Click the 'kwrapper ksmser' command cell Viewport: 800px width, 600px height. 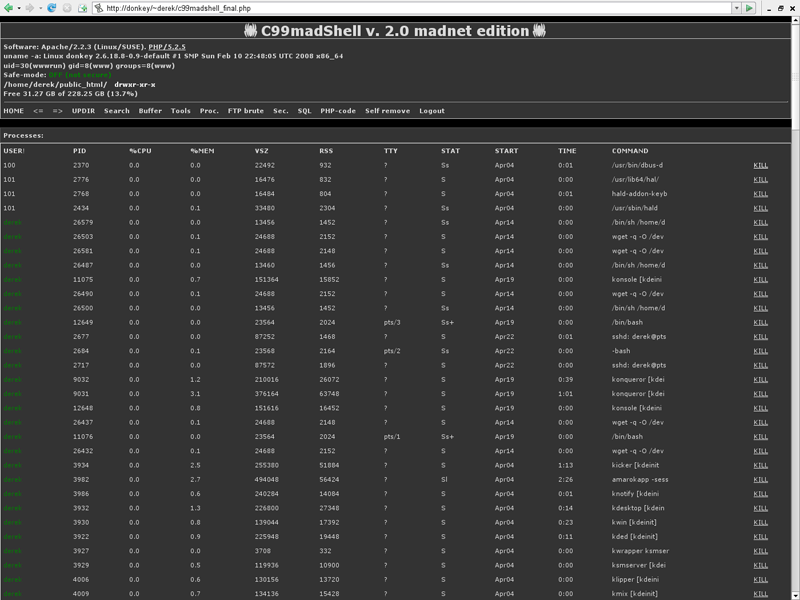click(640, 551)
